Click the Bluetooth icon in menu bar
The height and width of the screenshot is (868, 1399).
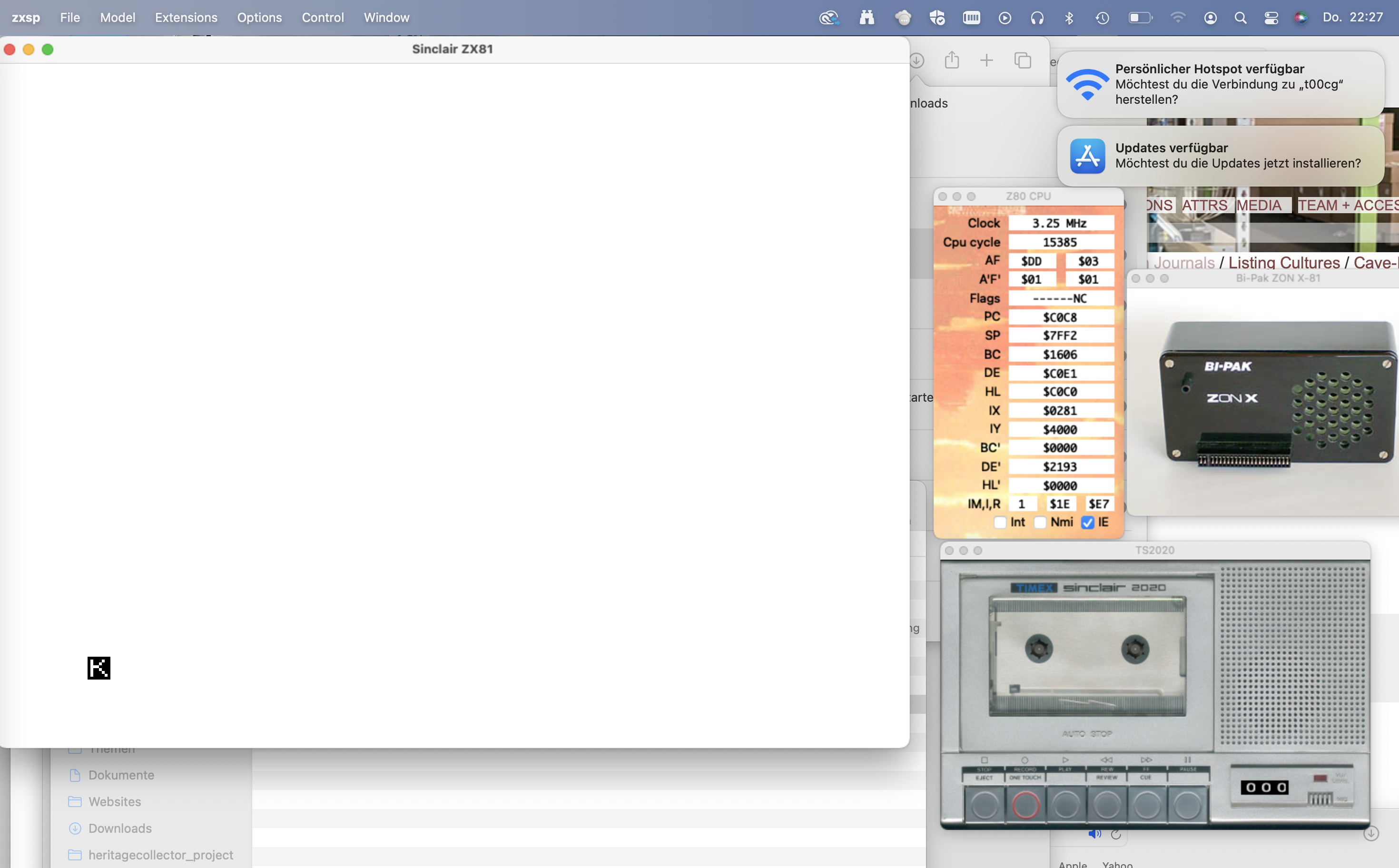tap(1069, 18)
